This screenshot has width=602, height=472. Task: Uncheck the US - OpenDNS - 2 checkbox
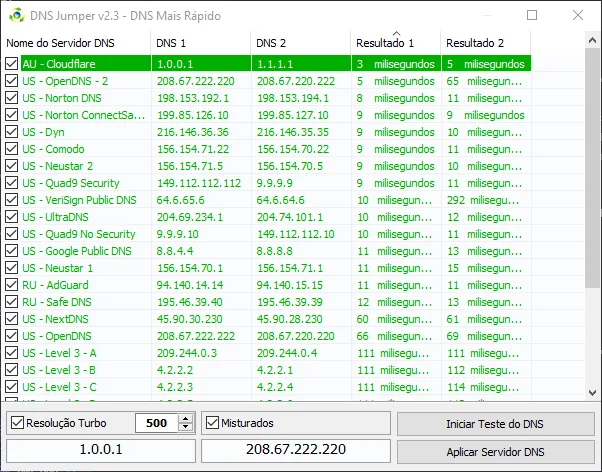[x=12, y=81]
